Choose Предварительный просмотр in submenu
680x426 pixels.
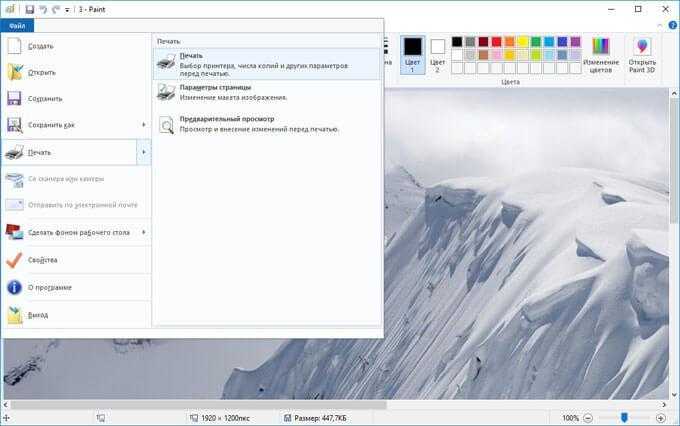[267, 124]
